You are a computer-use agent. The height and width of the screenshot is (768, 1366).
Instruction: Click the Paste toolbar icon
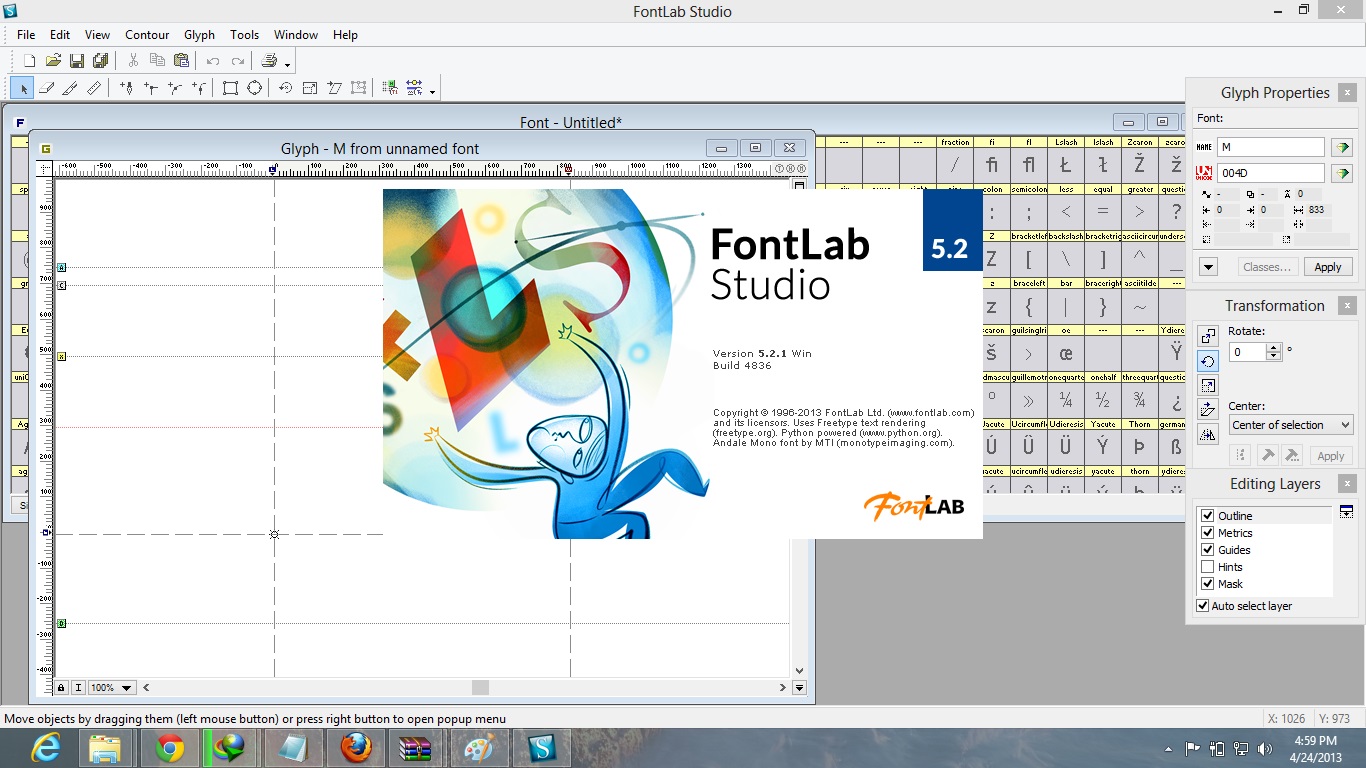point(181,61)
